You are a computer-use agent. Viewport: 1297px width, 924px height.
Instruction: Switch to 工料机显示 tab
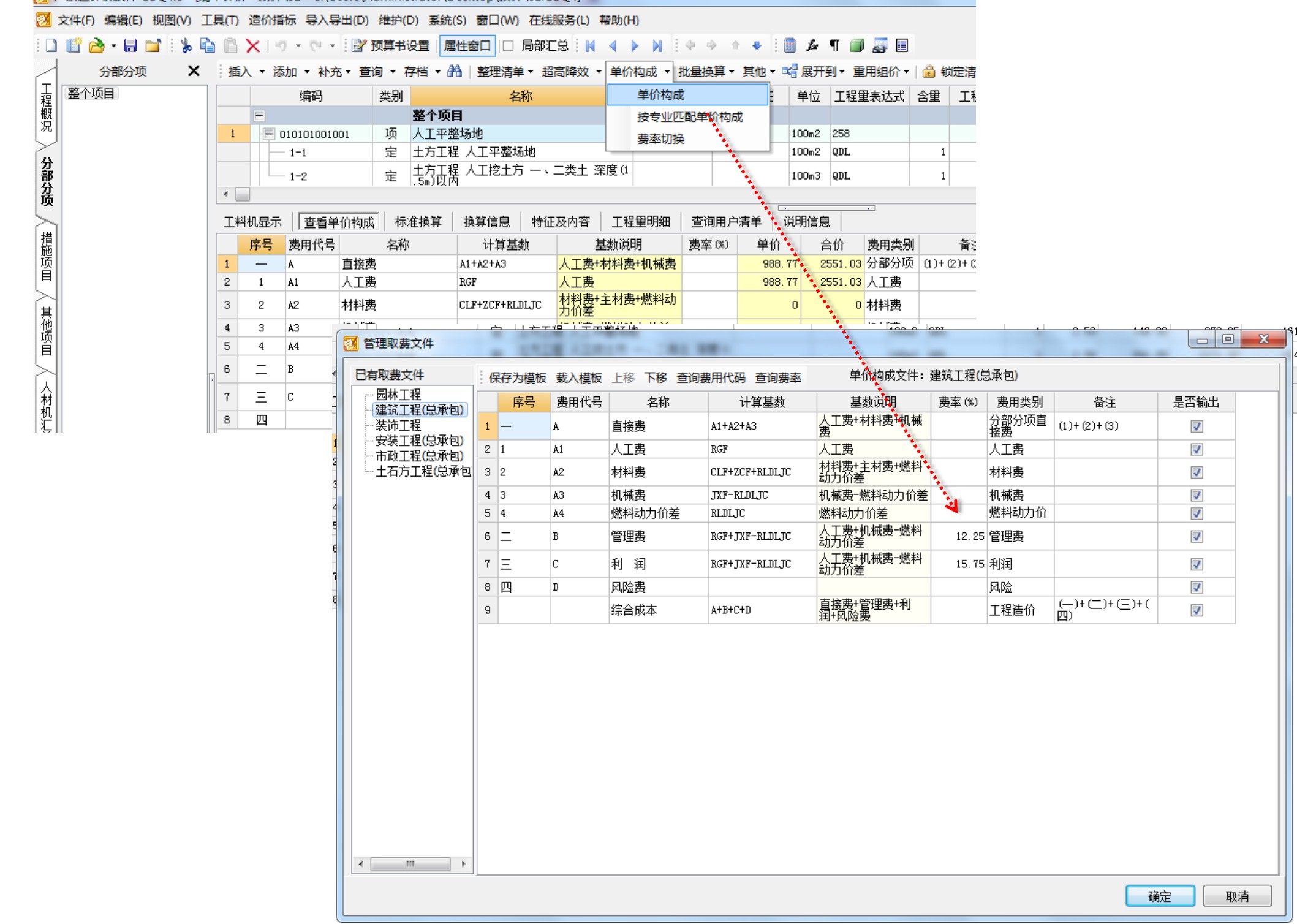(252, 222)
